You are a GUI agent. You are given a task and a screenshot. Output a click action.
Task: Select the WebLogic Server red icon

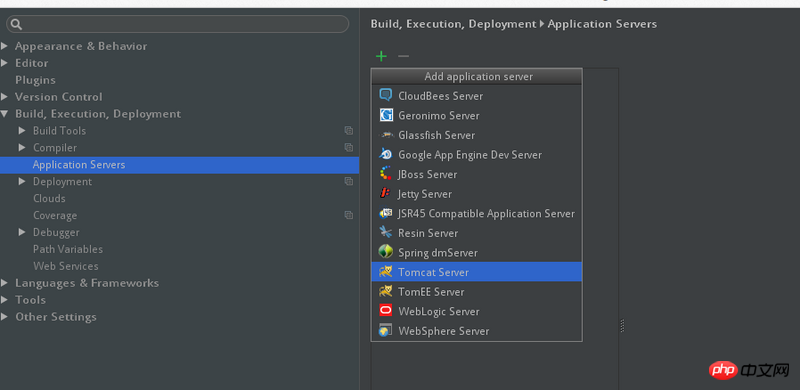pyautogui.click(x=386, y=311)
